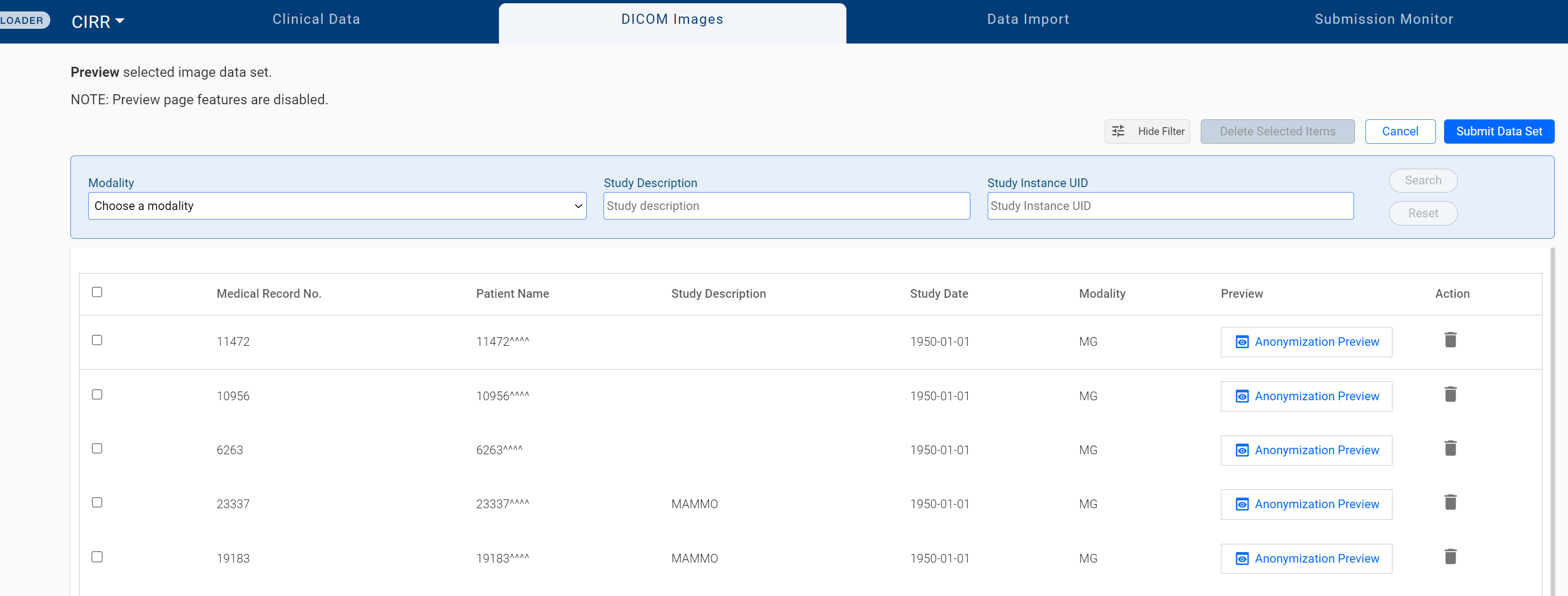Toggle select-all checkbox in table header
Screen dimensions: 1568x596
coord(97,292)
